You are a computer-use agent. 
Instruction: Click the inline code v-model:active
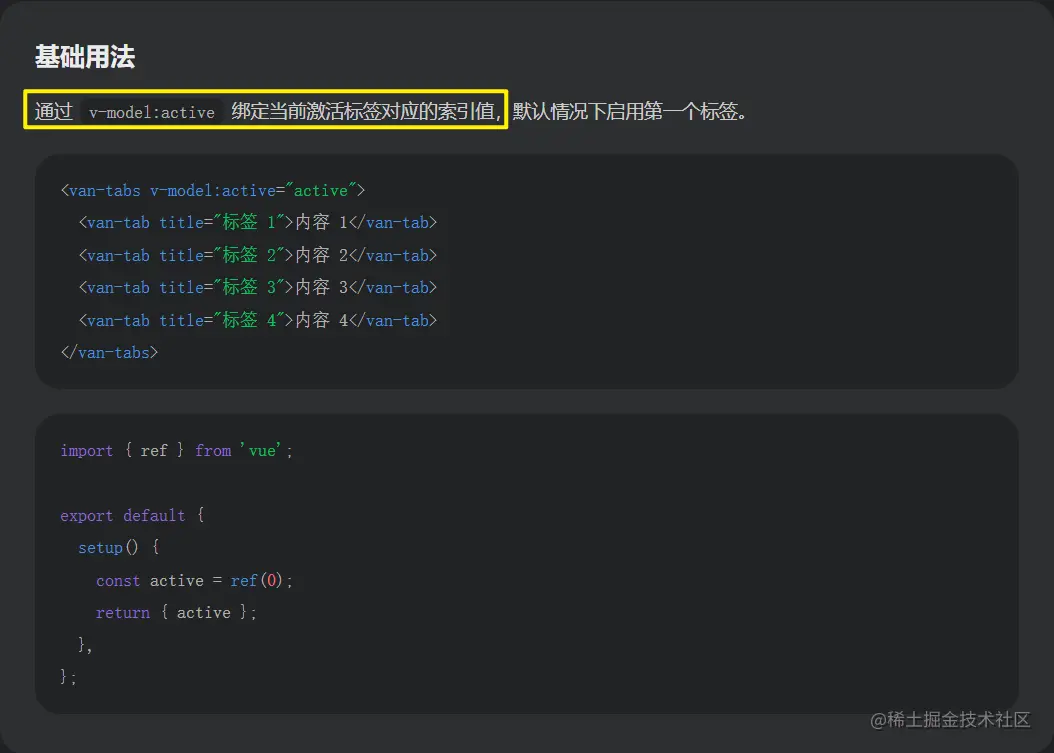152,112
